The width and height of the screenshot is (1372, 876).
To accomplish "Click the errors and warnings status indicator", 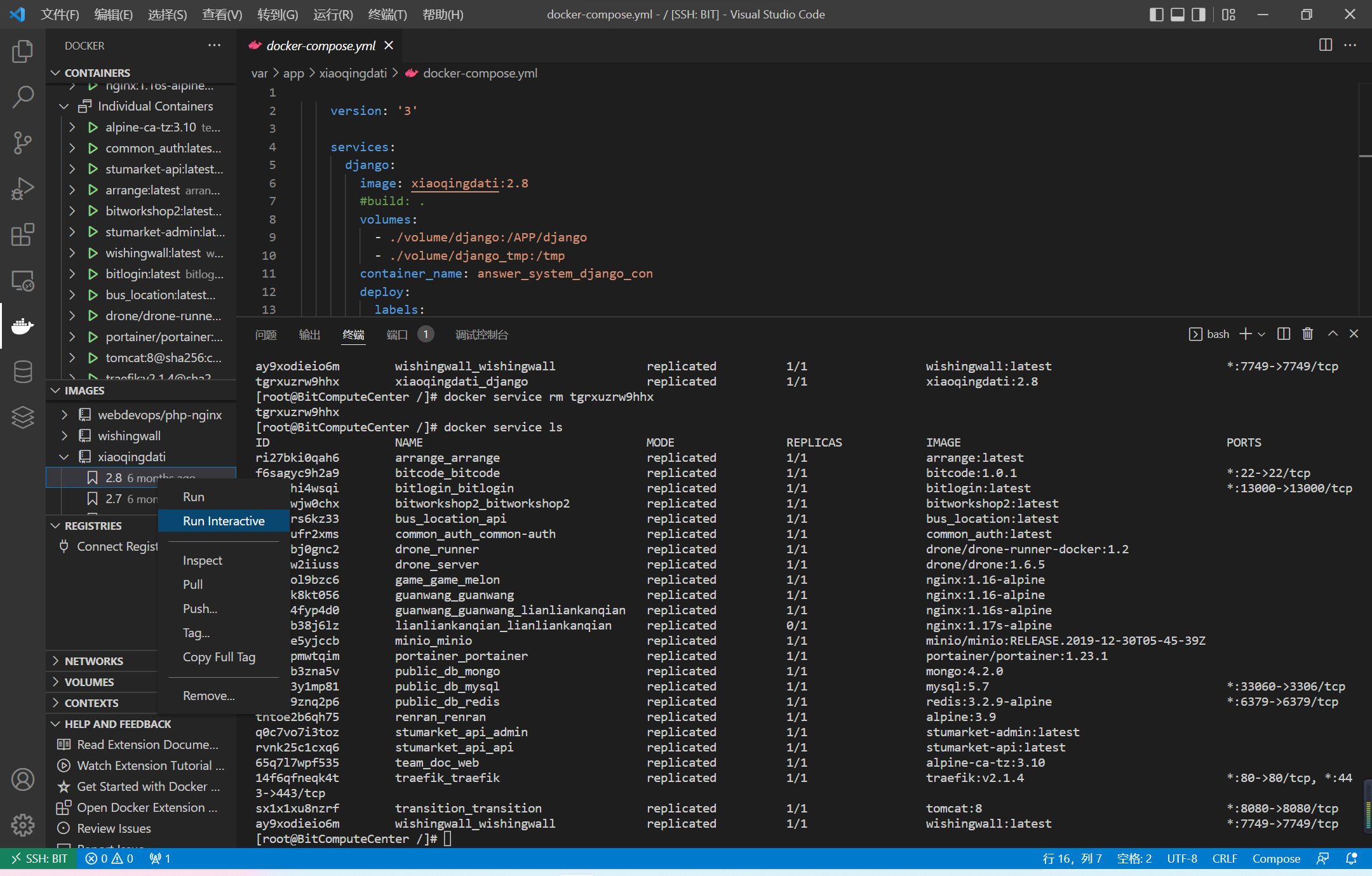I will click(x=109, y=858).
